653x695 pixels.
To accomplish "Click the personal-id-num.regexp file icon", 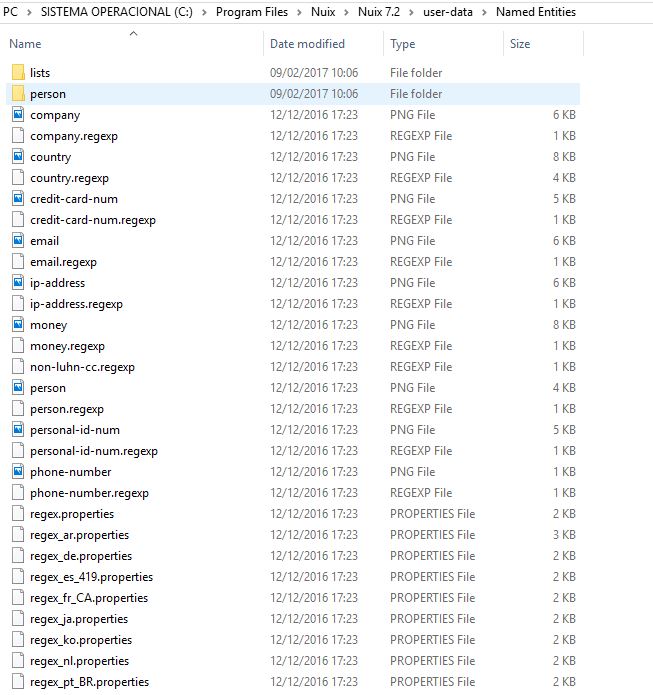I will tap(18, 451).
